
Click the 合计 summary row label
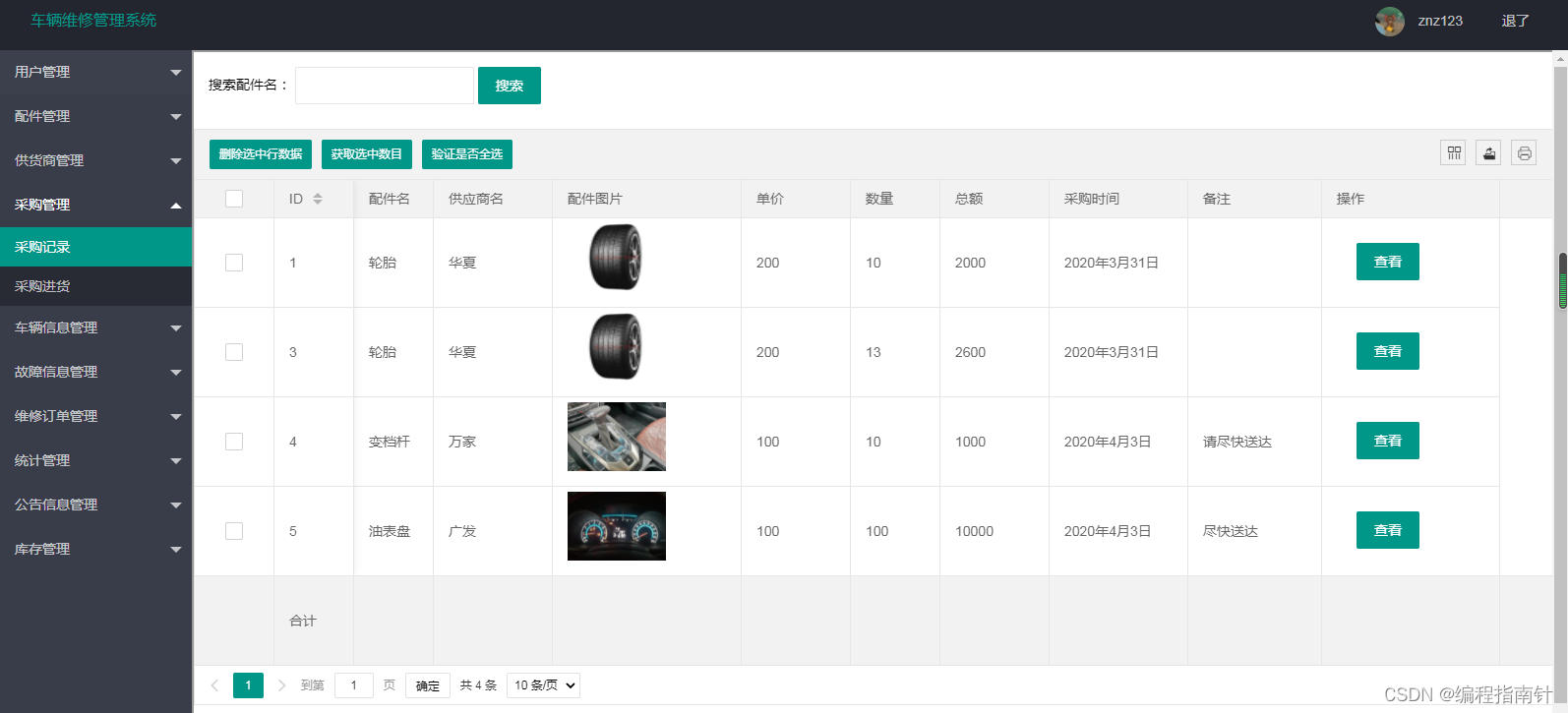point(303,621)
